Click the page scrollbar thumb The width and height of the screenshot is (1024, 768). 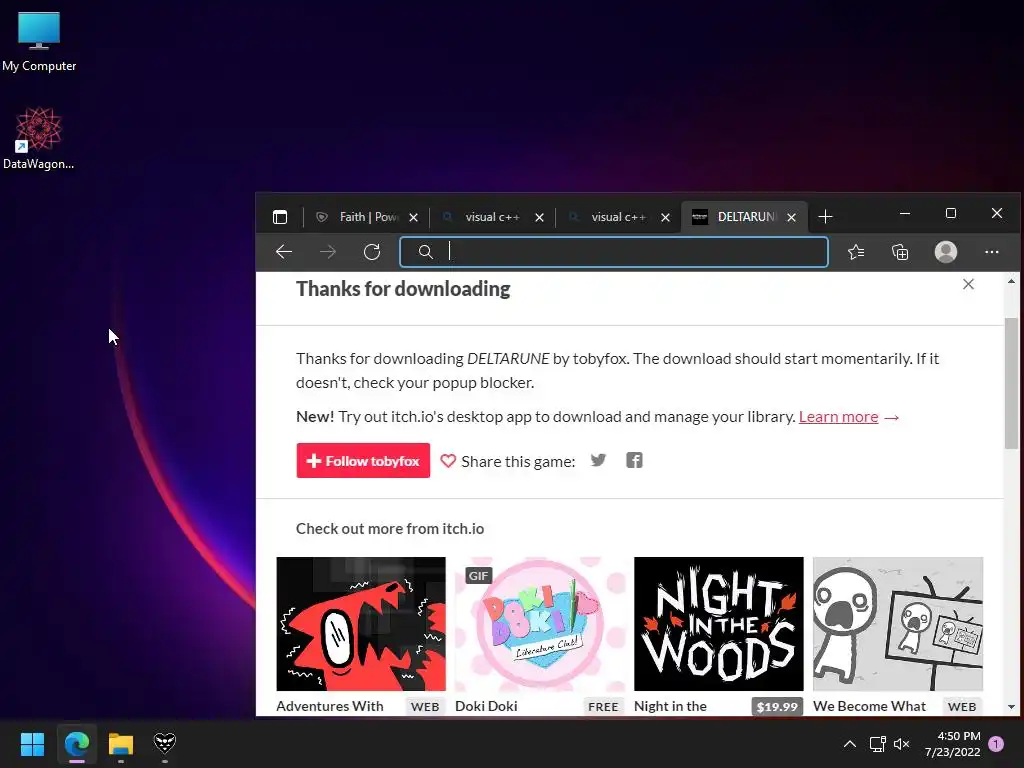(x=1011, y=383)
